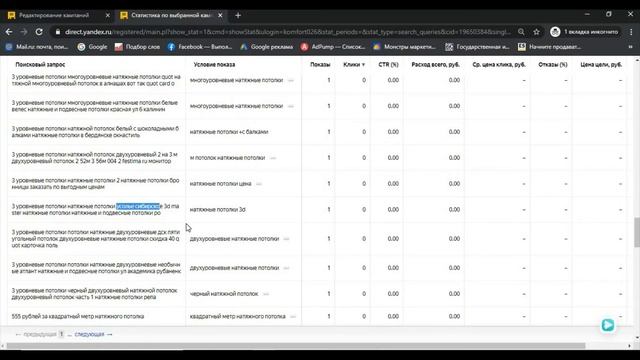Click the browser forward arrow
The image size is (640, 360).
(x=24, y=32)
